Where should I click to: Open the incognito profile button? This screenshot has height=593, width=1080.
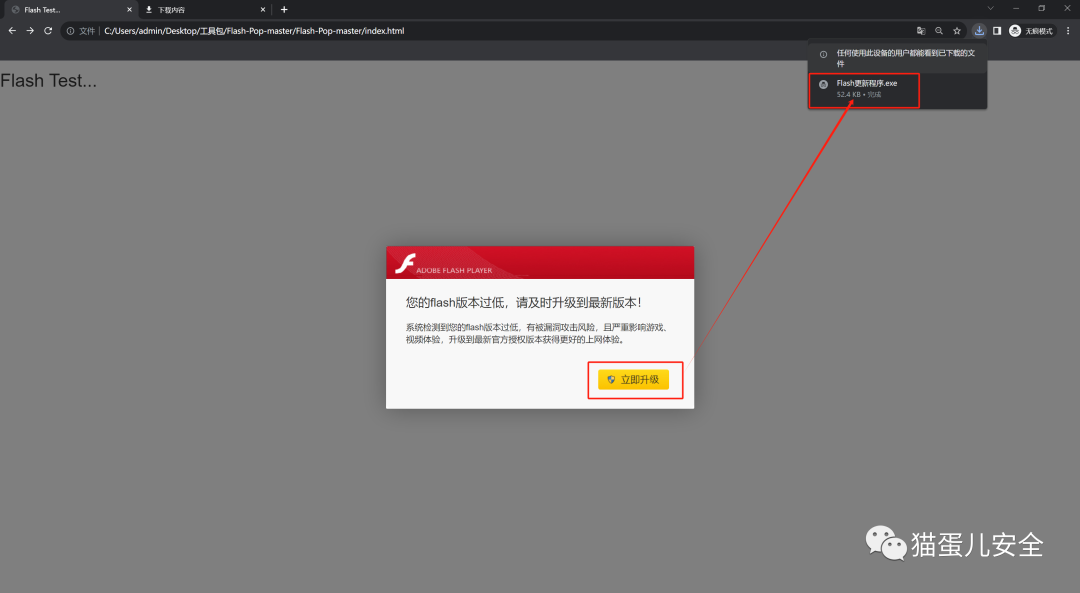pos(1031,31)
